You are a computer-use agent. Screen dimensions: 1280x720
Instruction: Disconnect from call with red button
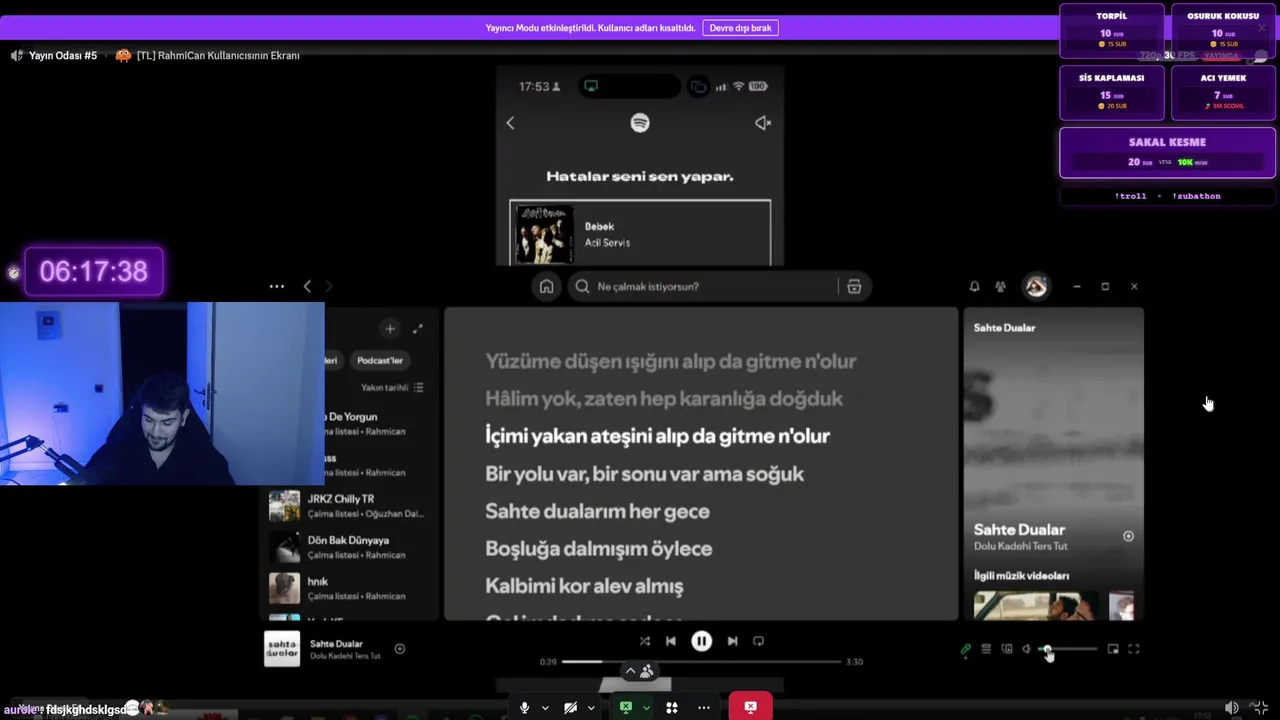coord(750,706)
